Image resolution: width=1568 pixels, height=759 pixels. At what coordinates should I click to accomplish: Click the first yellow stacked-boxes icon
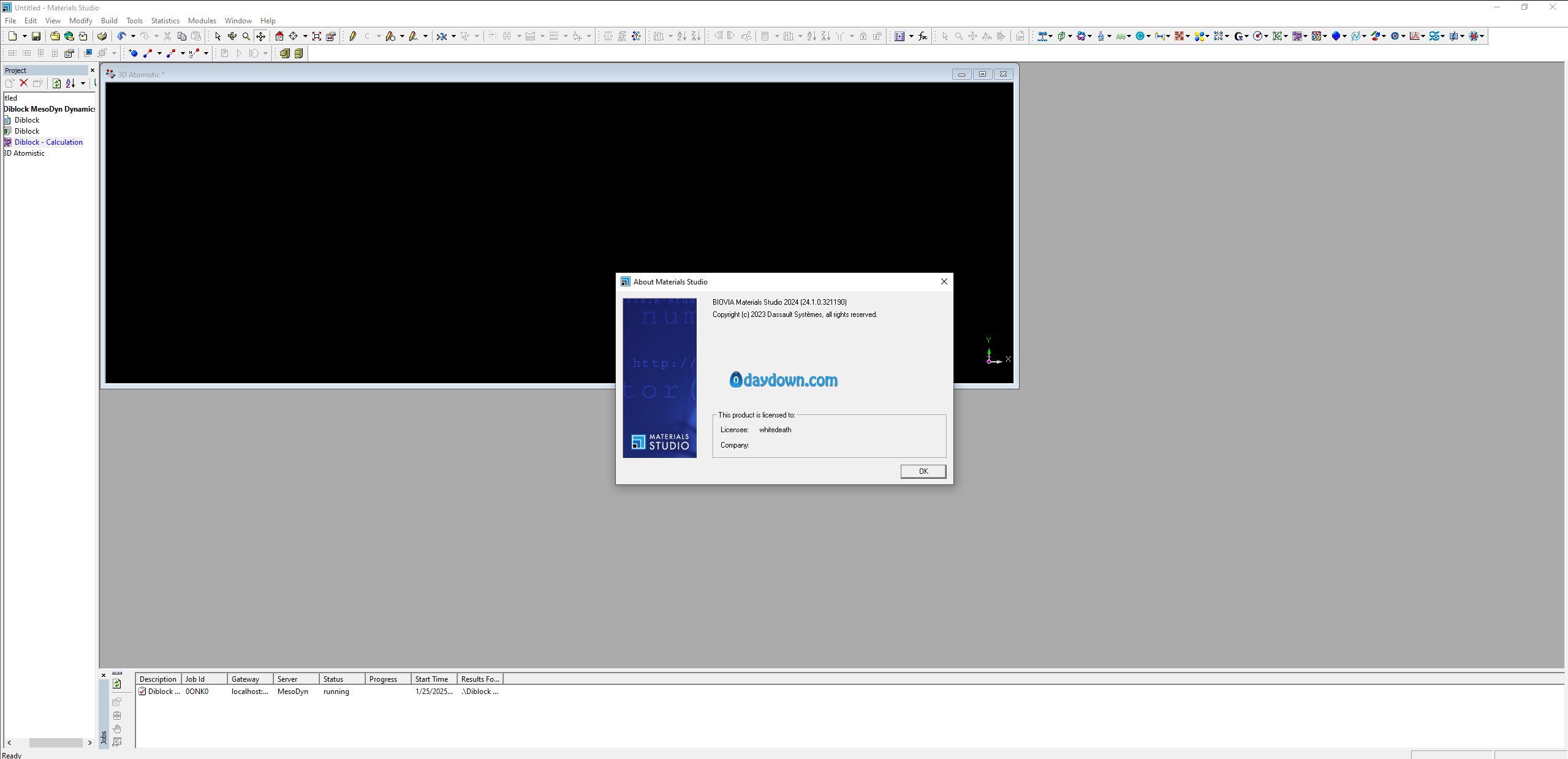[285, 53]
